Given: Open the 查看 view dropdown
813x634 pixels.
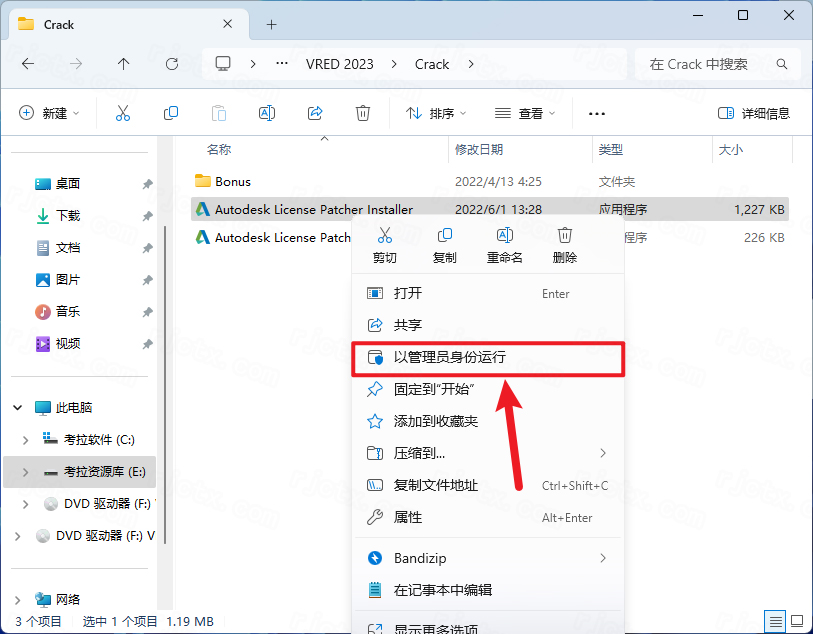Looking at the screenshot, I should click(x=526, y=114).
